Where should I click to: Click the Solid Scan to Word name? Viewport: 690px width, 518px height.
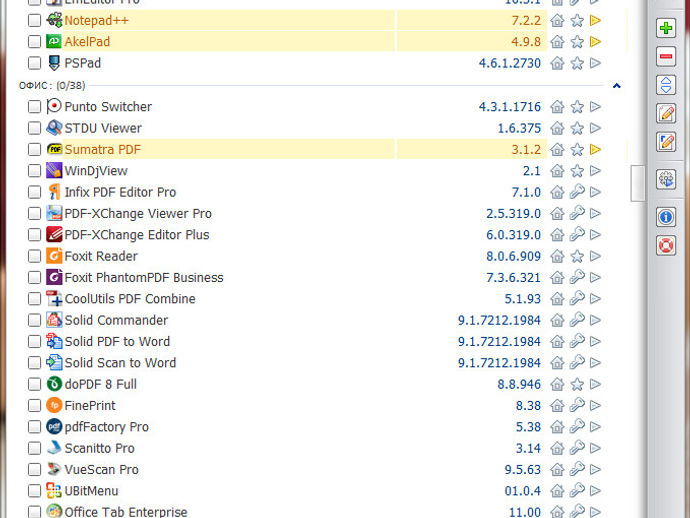point(120,363)
